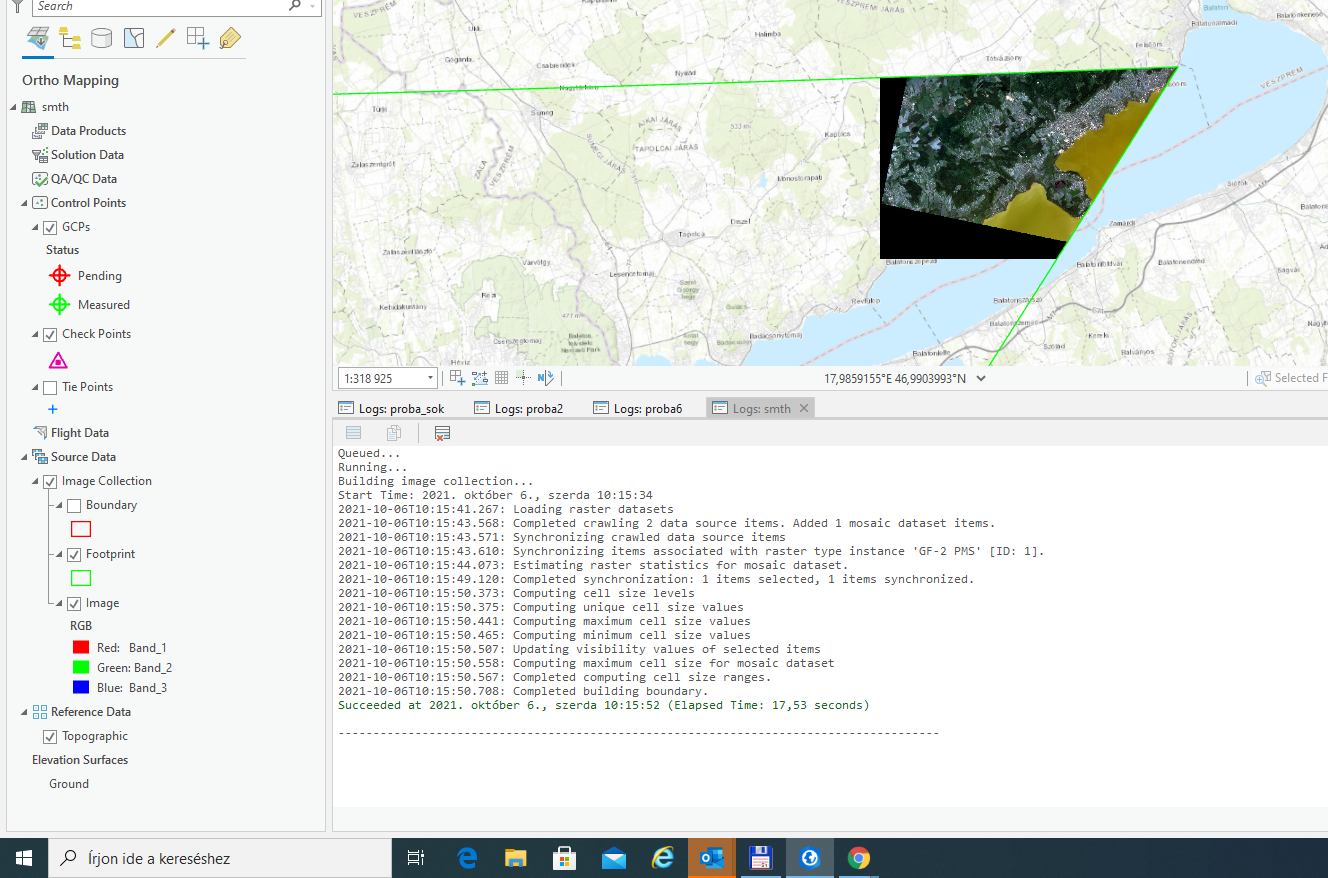Uncheck the Footprint checkbox
Screen dimensions: 1328x878
coord(74,554)
